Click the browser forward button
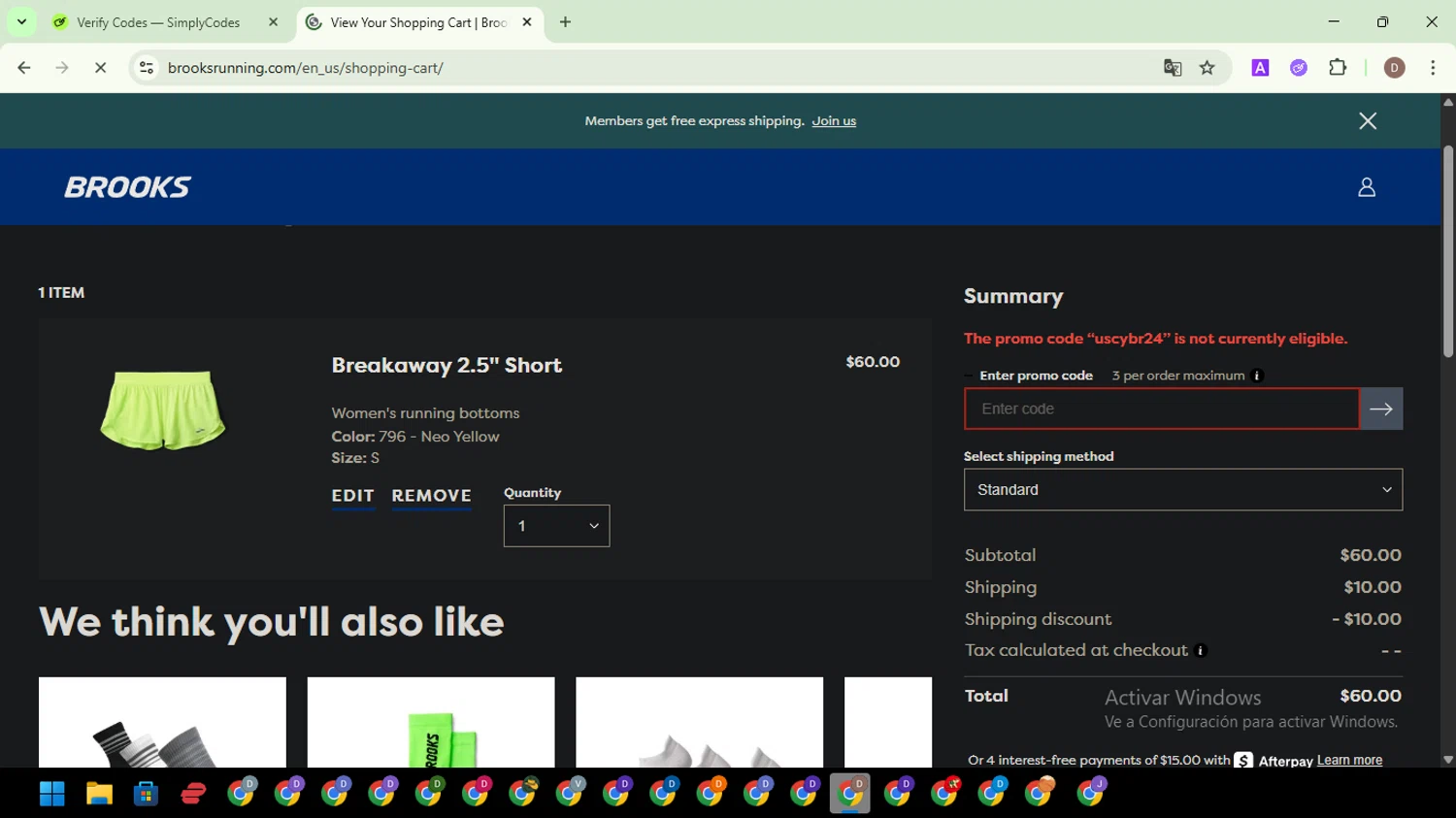Viewport: 1456px width, 818px height. (62, 68)
